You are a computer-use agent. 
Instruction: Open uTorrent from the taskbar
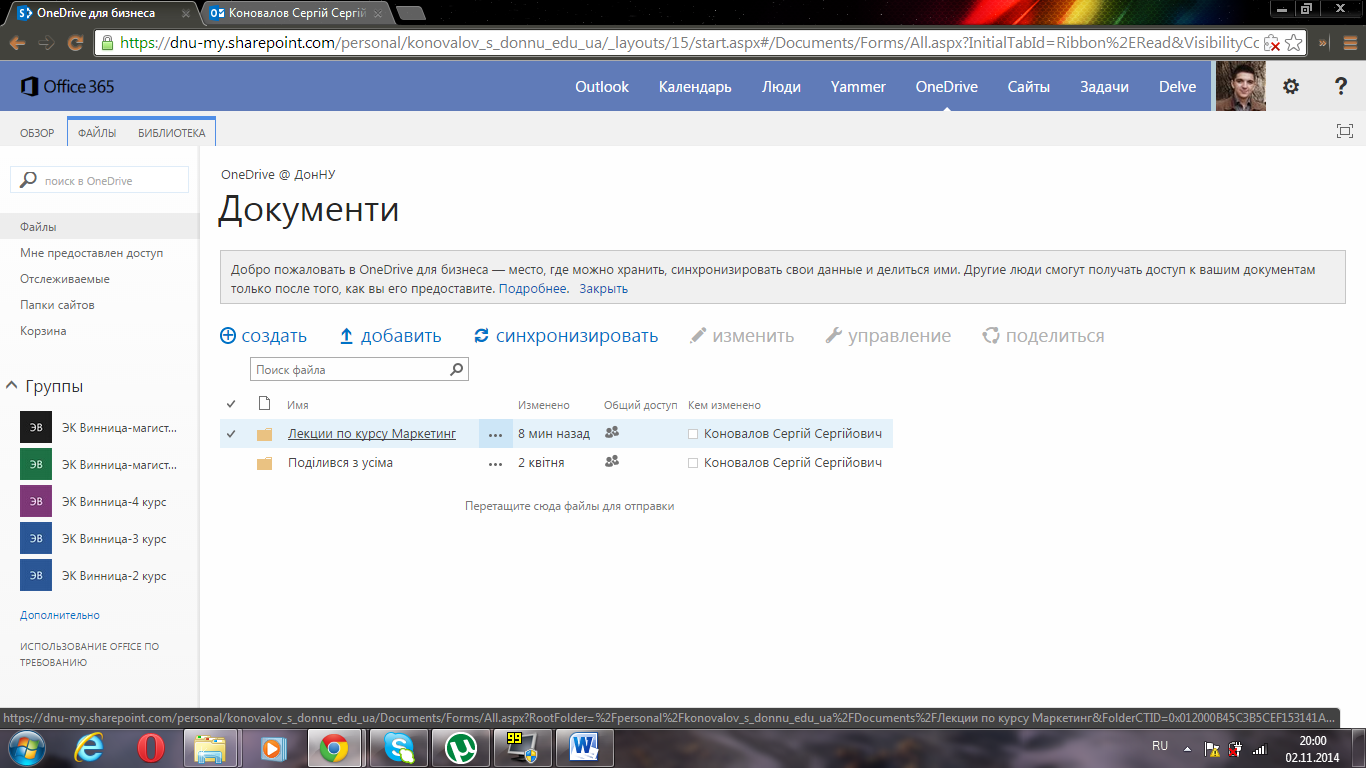tap(460, 748)
